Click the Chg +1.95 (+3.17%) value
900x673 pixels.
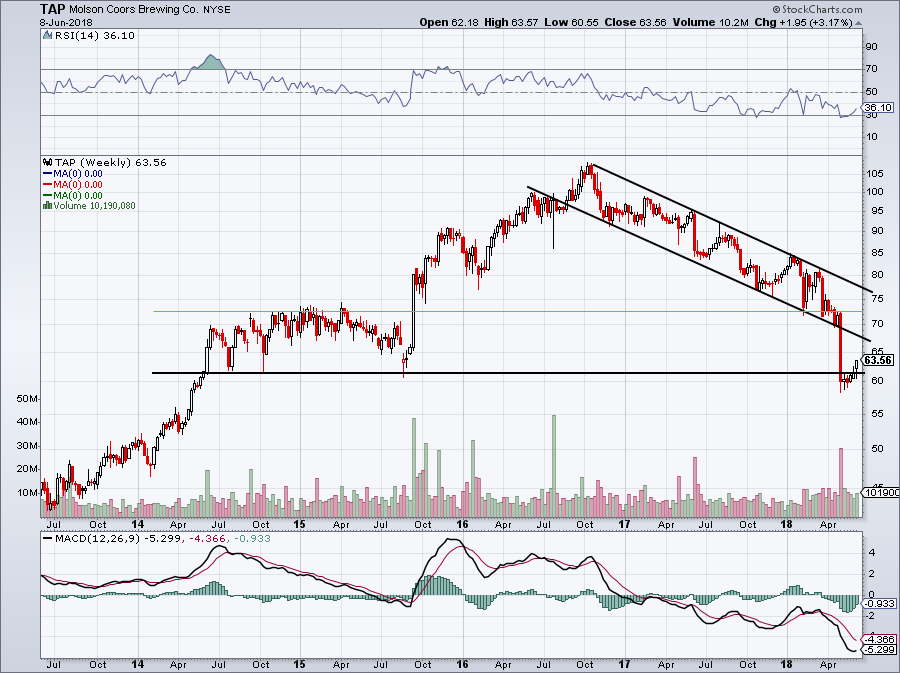coord(804,22)
